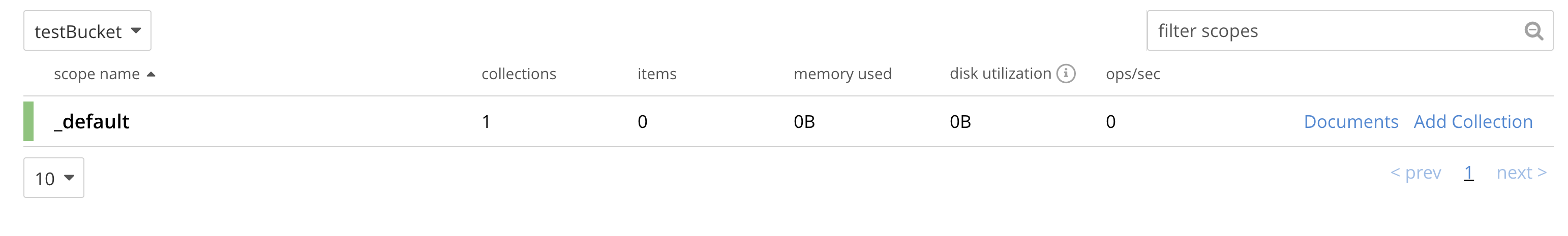
Task: Click the disk utilization info icon
Action: point(1066,74)
